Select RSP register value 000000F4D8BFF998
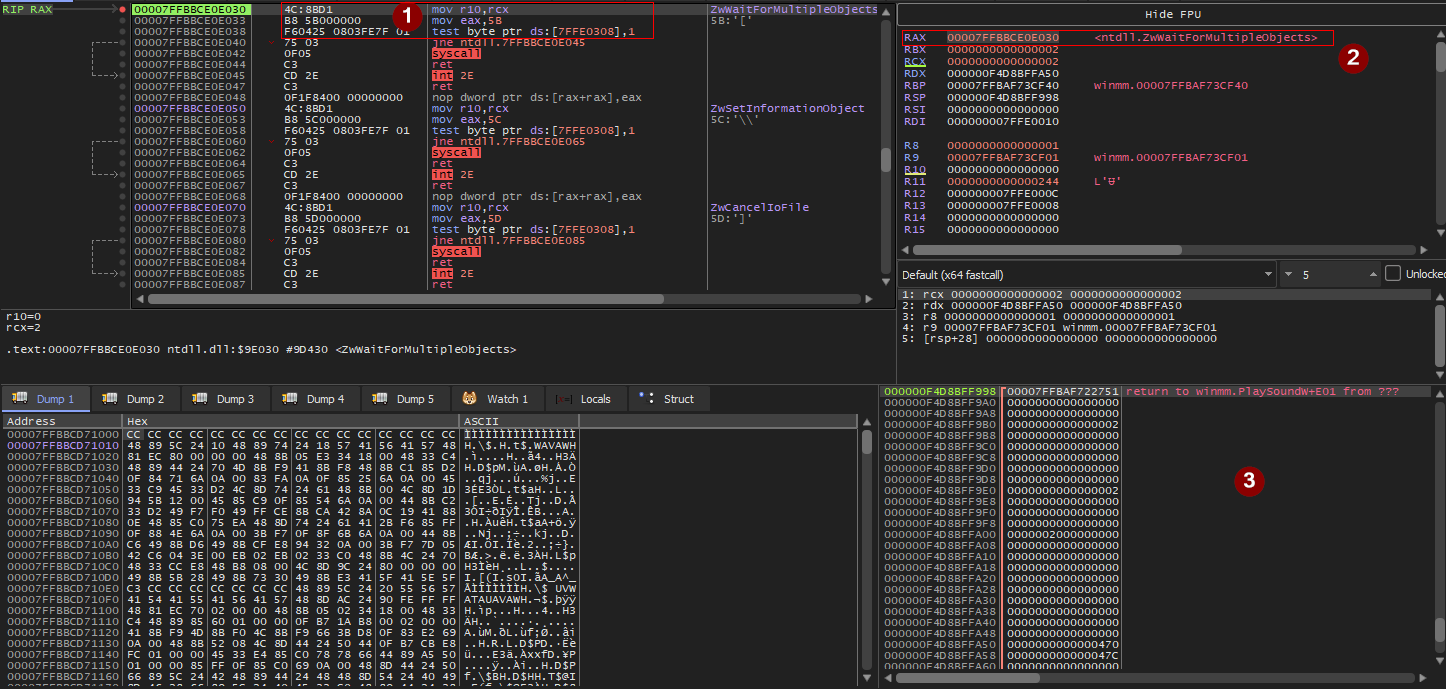 [1002, 97]
